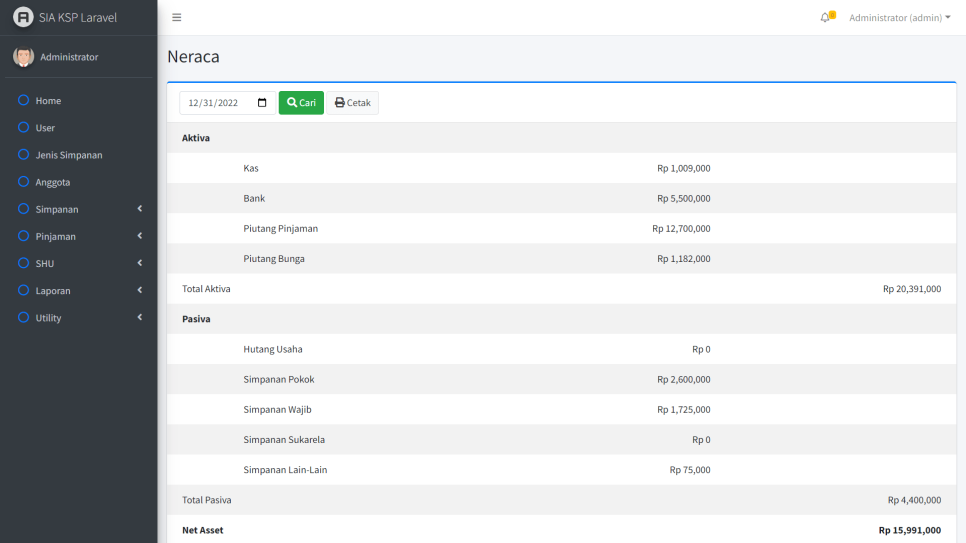Open the Anggota menu item

79,182
